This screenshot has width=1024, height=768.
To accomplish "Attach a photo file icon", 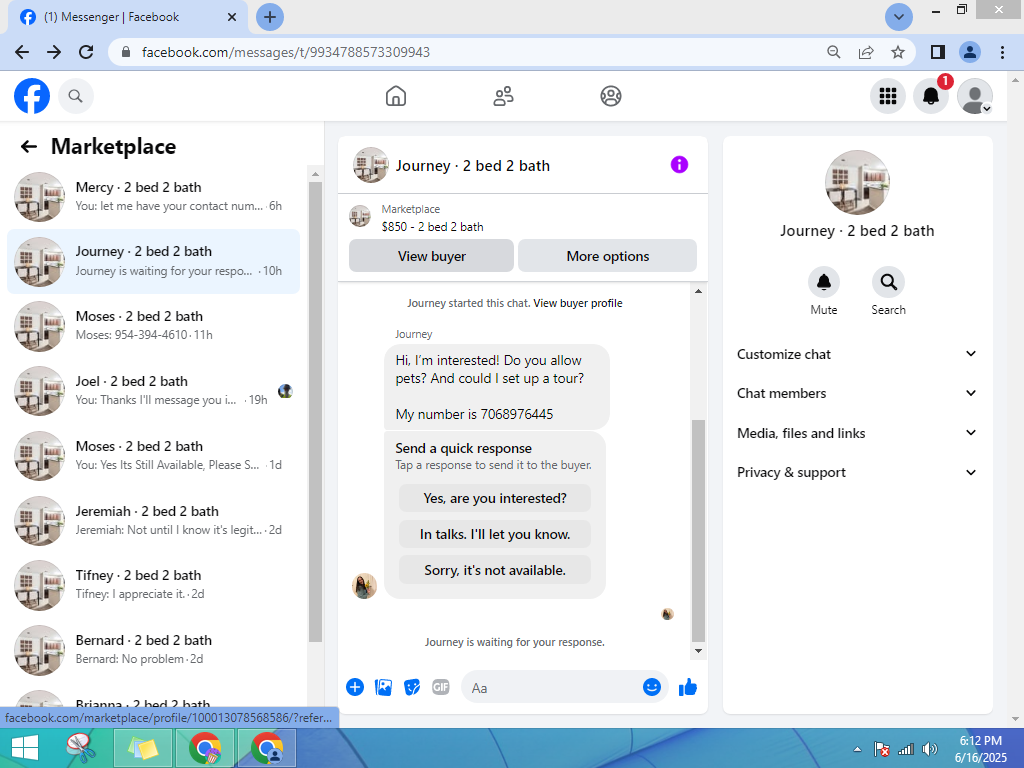I will pos(383,687).
